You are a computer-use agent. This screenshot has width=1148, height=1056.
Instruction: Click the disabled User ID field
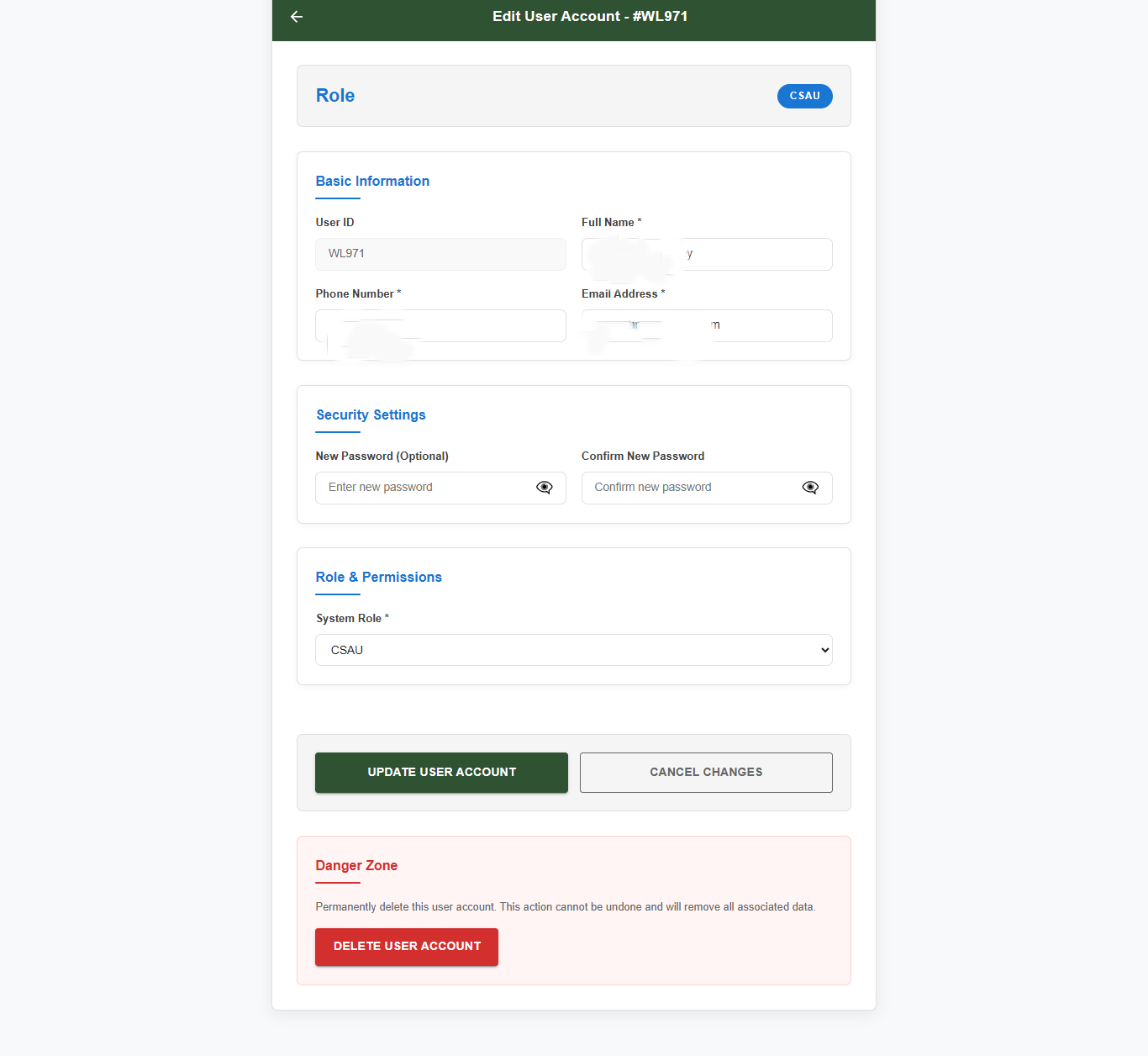(x=440, y=254)
